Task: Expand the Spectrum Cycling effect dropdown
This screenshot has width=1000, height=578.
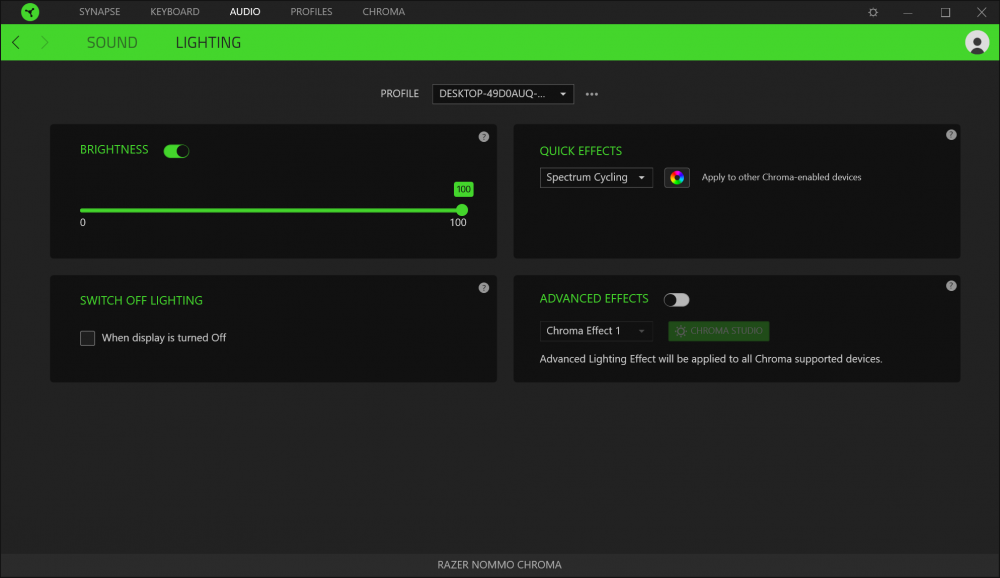Action: (x=596, y=177)
